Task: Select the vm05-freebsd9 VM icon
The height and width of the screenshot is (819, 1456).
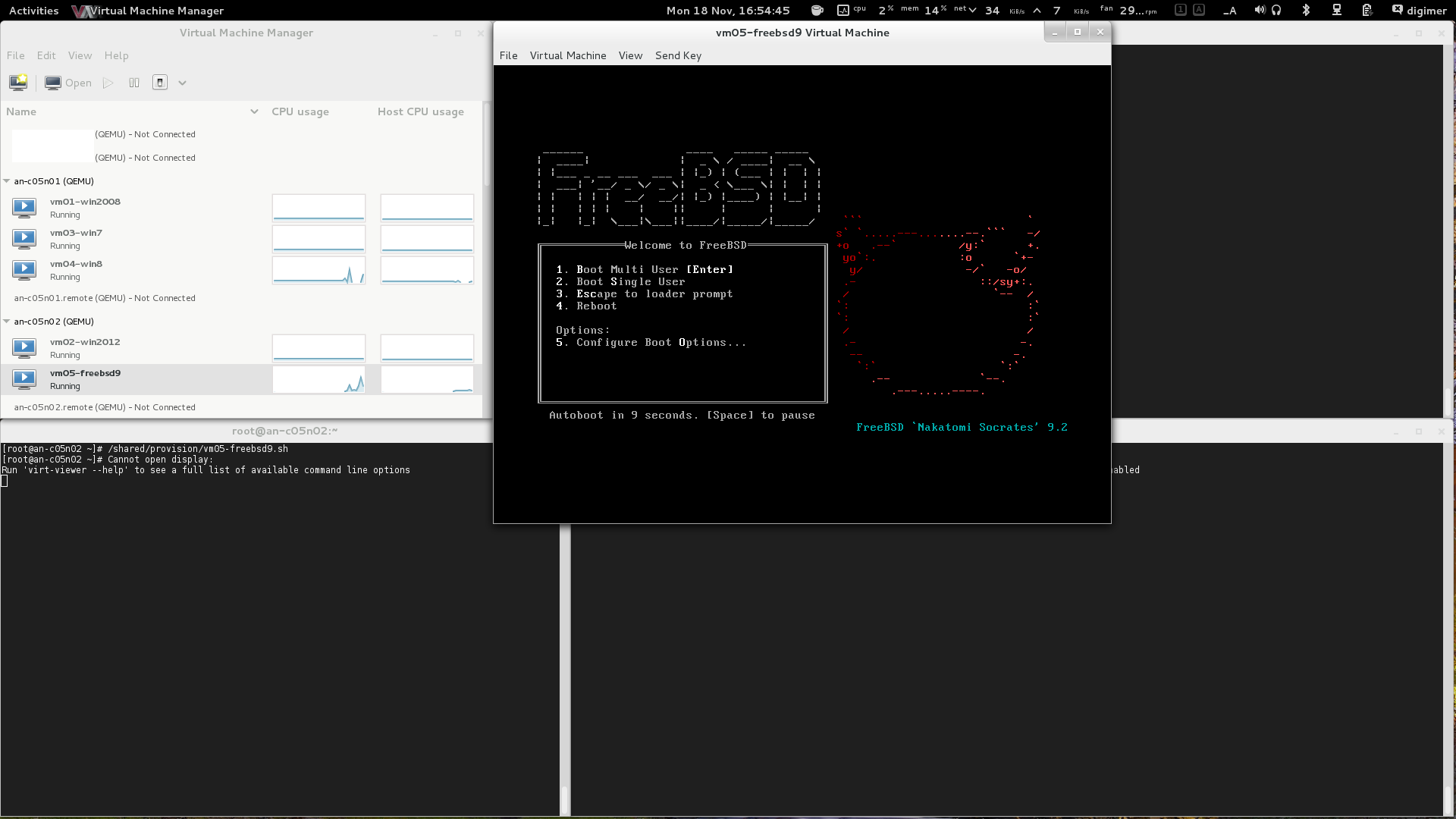Action: click(x=24, y=378)
